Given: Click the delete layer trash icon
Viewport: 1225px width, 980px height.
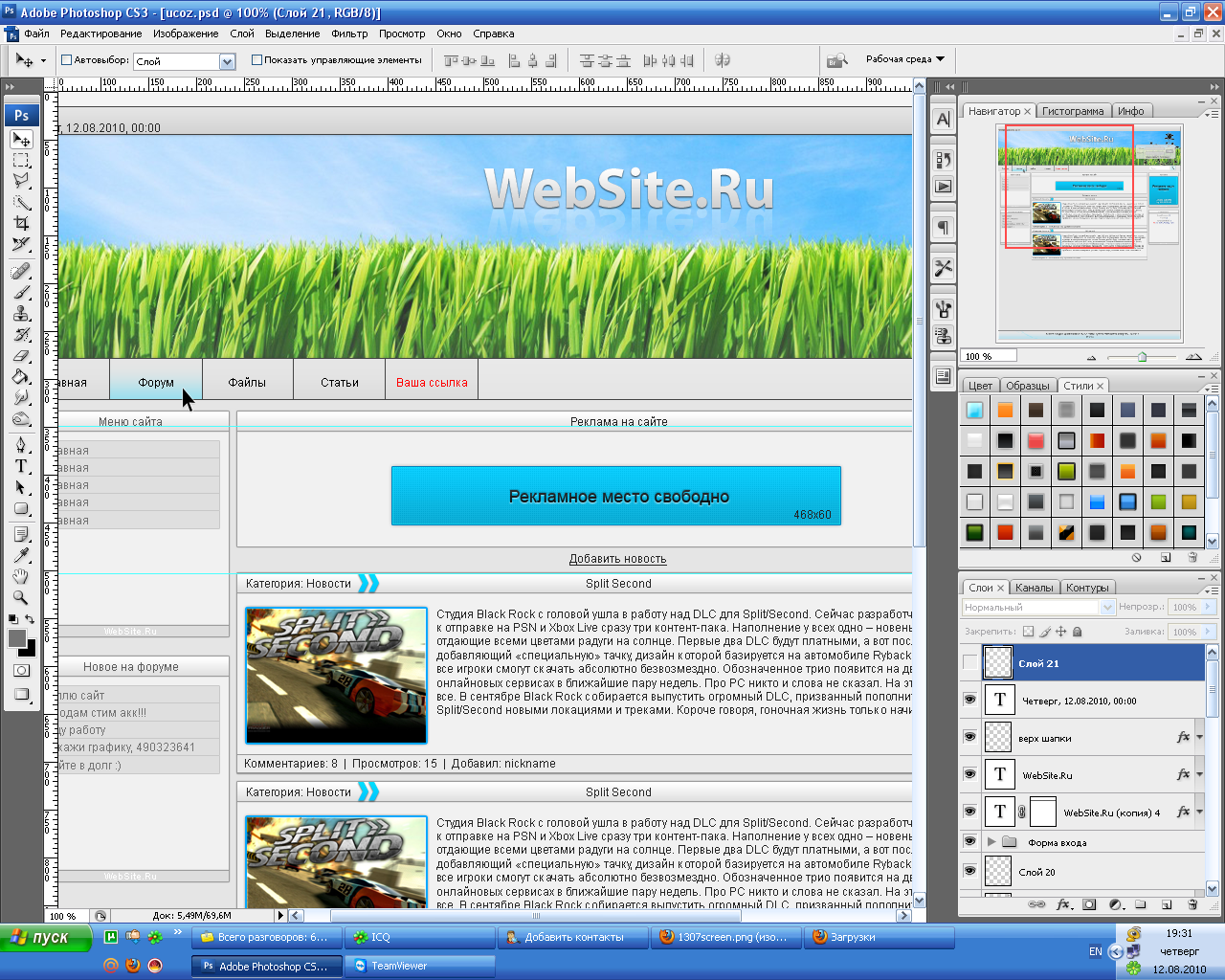Looking at the screenshot, I should click(x=1192, y=904).
